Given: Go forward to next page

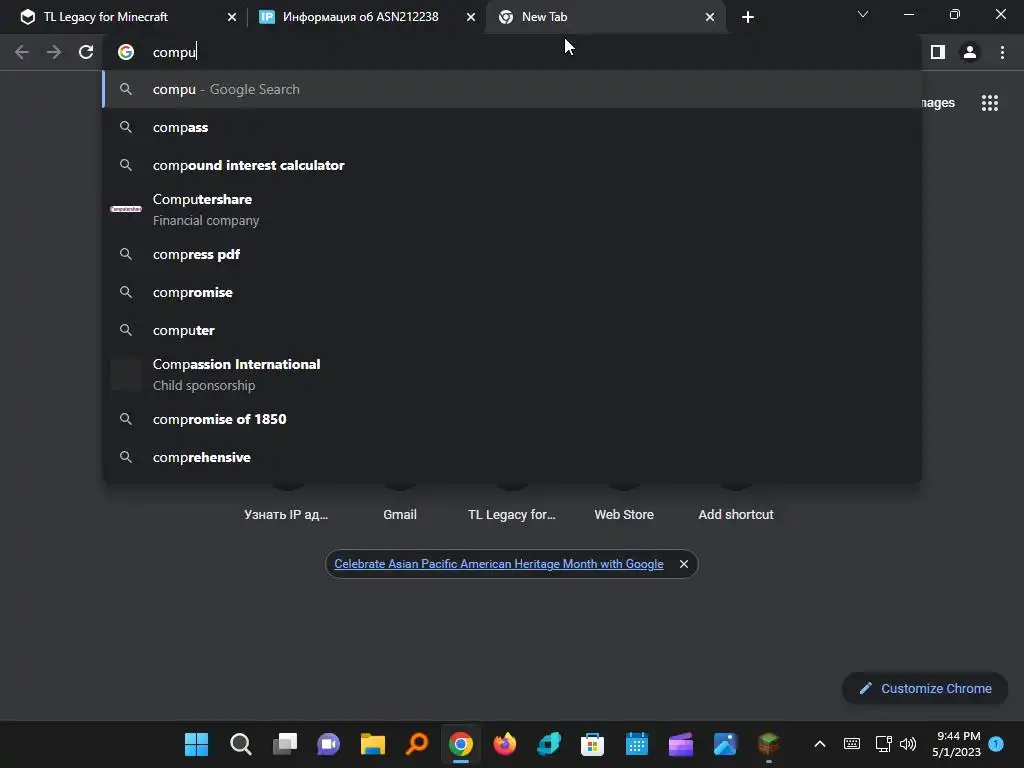Looking at the screenshot, I should [54, 52].
